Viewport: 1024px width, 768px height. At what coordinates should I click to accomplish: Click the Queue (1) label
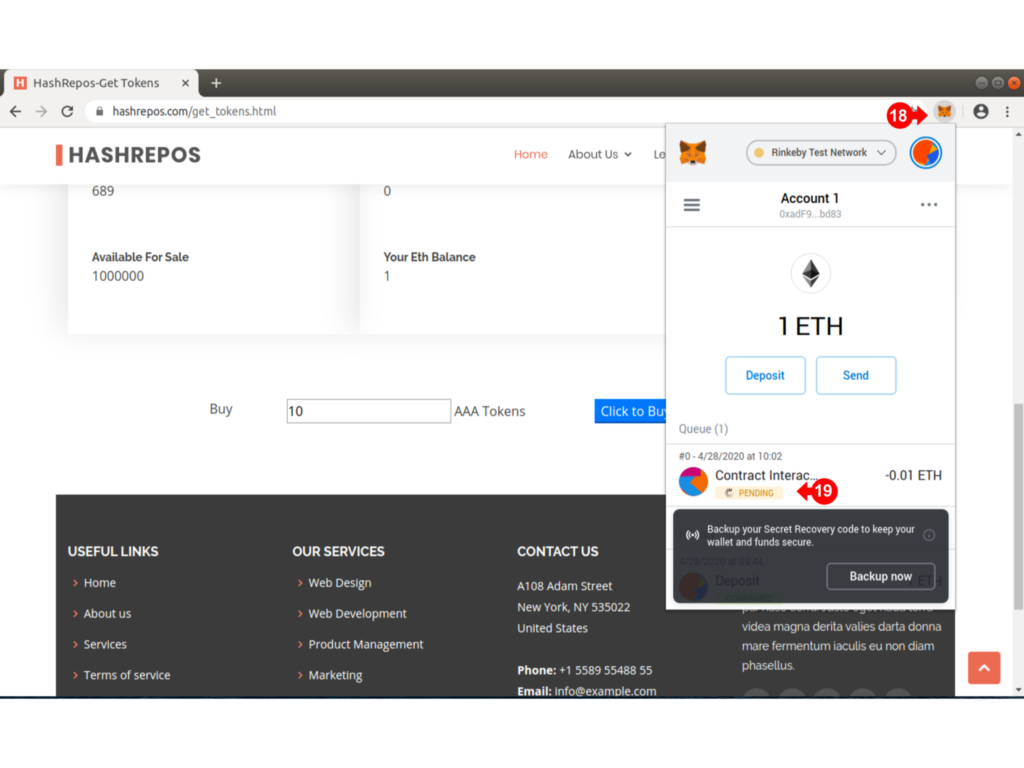(703, 429)
